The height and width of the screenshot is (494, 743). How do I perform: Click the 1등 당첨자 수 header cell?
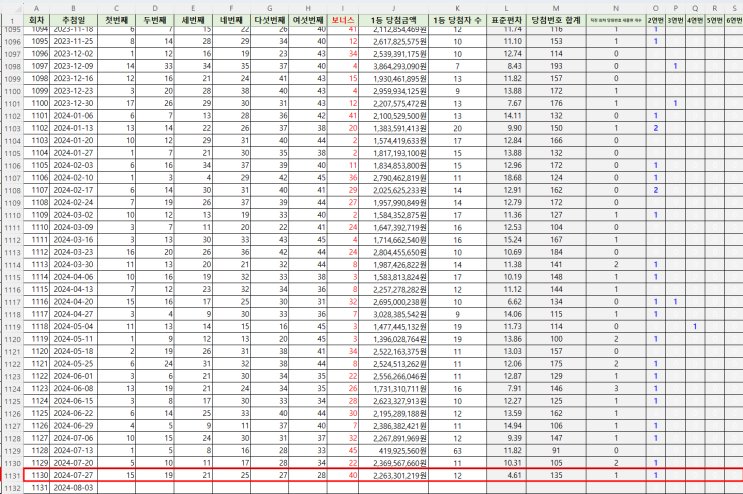457,20
